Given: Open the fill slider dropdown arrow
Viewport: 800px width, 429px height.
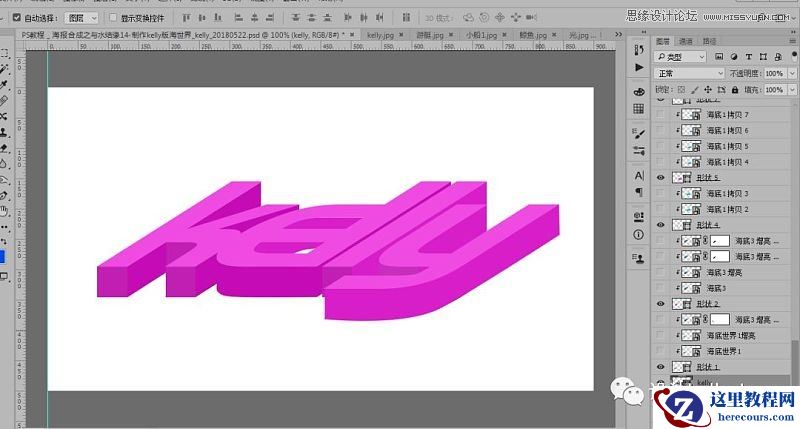Looking at the screenshot, I should pos(792,90).
